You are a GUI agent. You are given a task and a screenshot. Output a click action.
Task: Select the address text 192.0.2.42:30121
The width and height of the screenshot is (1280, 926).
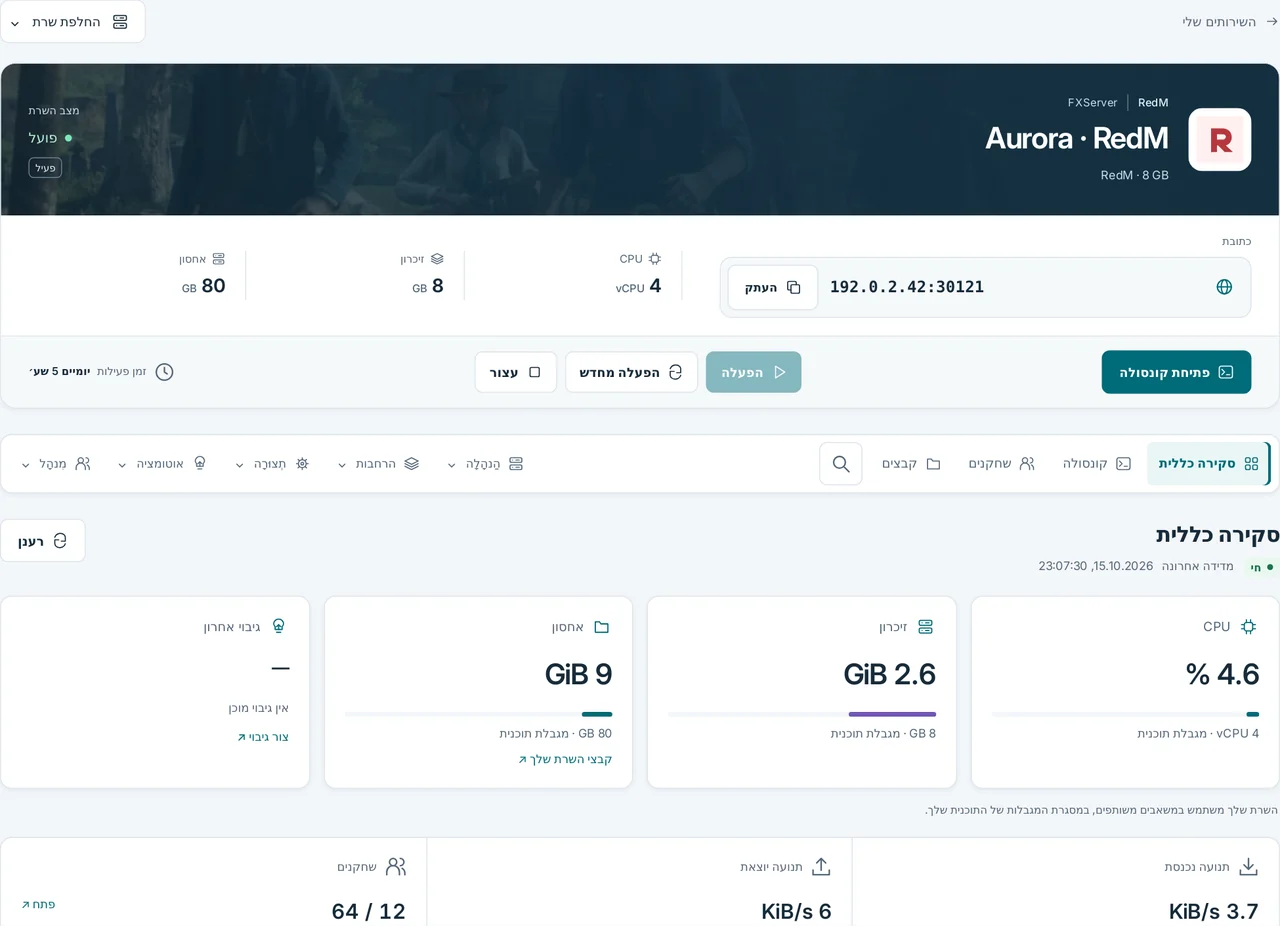click(x=907, y=287)
